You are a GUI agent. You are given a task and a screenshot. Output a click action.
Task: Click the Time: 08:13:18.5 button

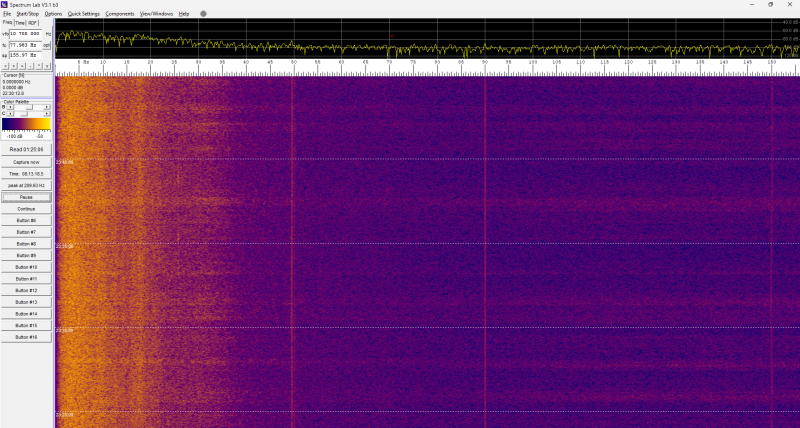click(26, 174)
